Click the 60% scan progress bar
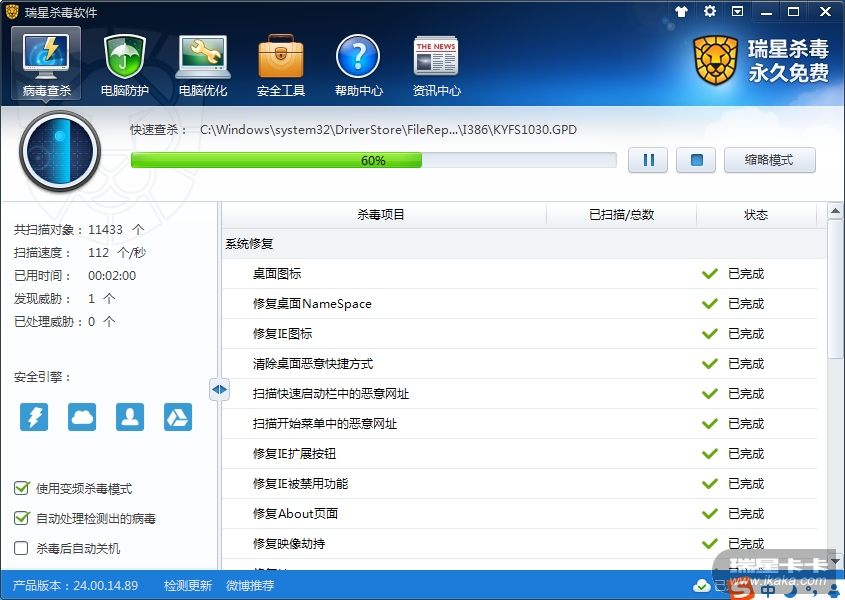This screenshot has height=600, width=845. (373, 160)
